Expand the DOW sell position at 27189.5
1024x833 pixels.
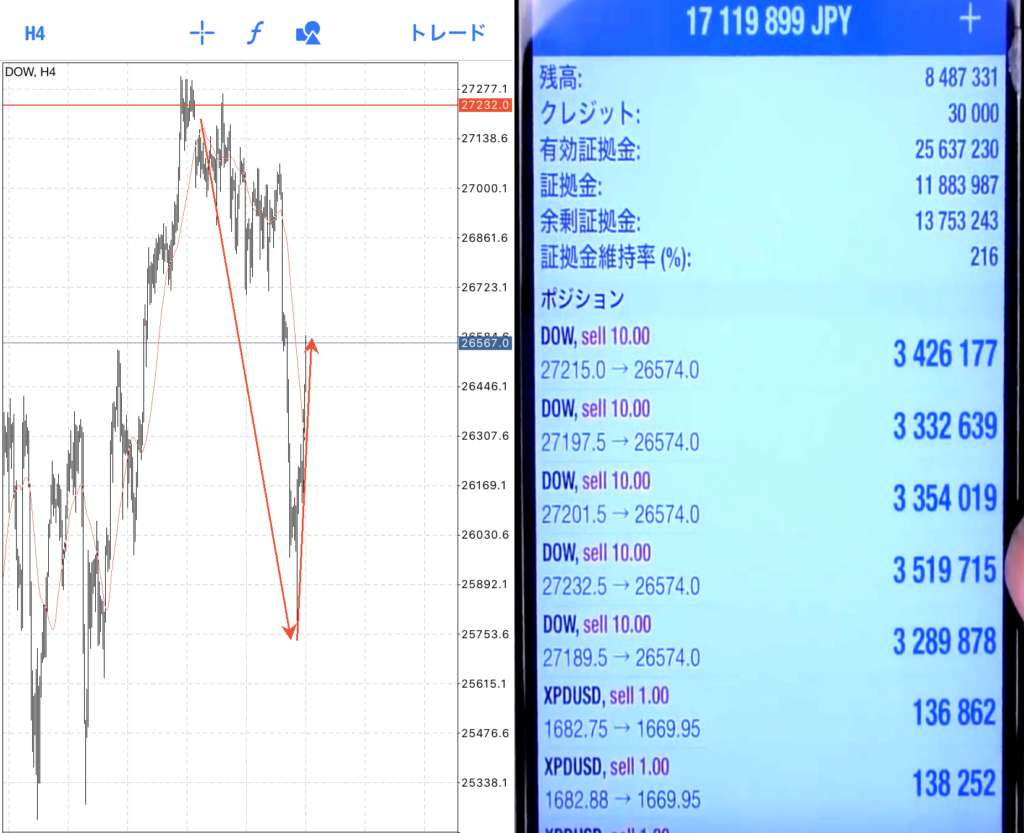click(768, 641)
